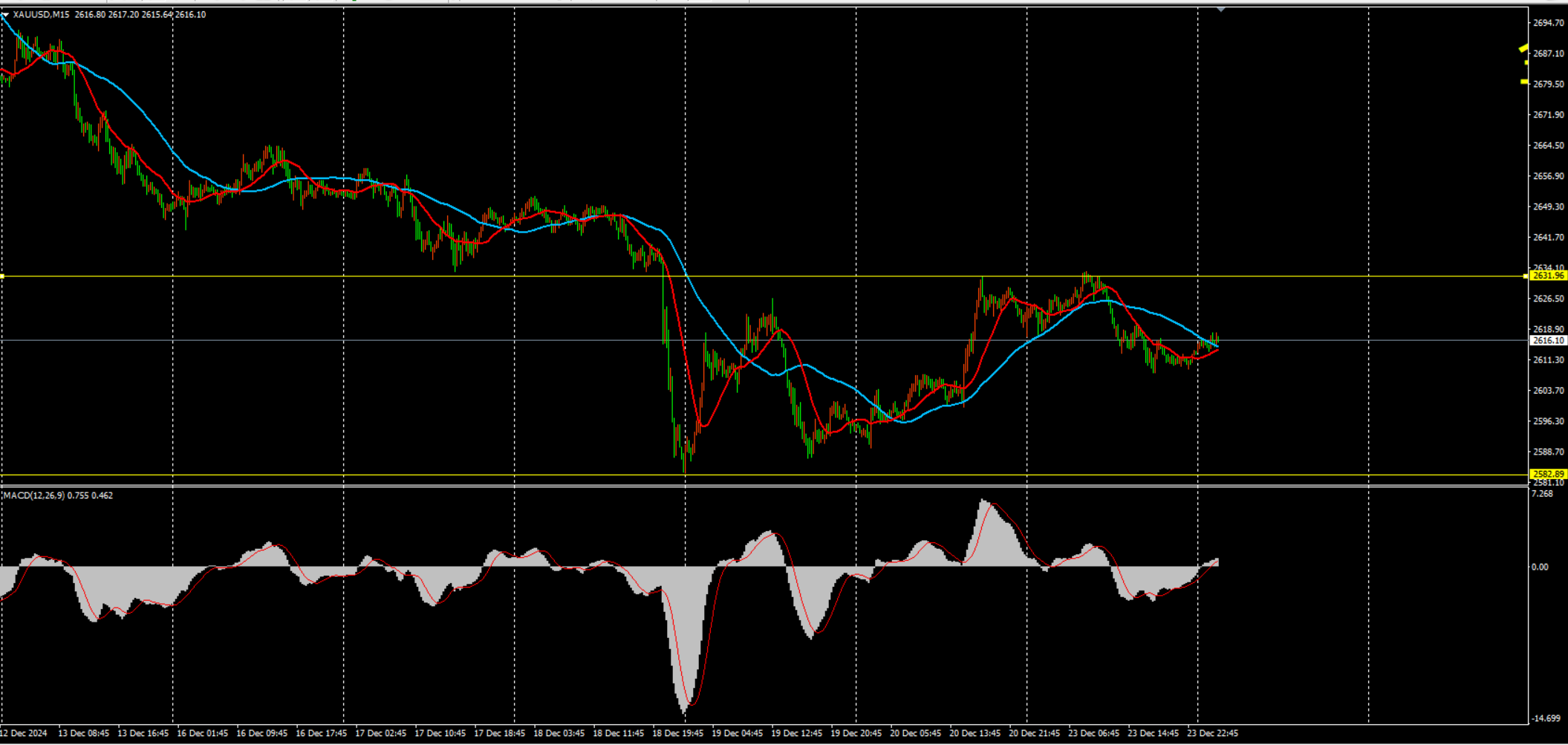Click the 17 Dec 10:45 time label
This screenshot has height=745, width=1568.
440,733
